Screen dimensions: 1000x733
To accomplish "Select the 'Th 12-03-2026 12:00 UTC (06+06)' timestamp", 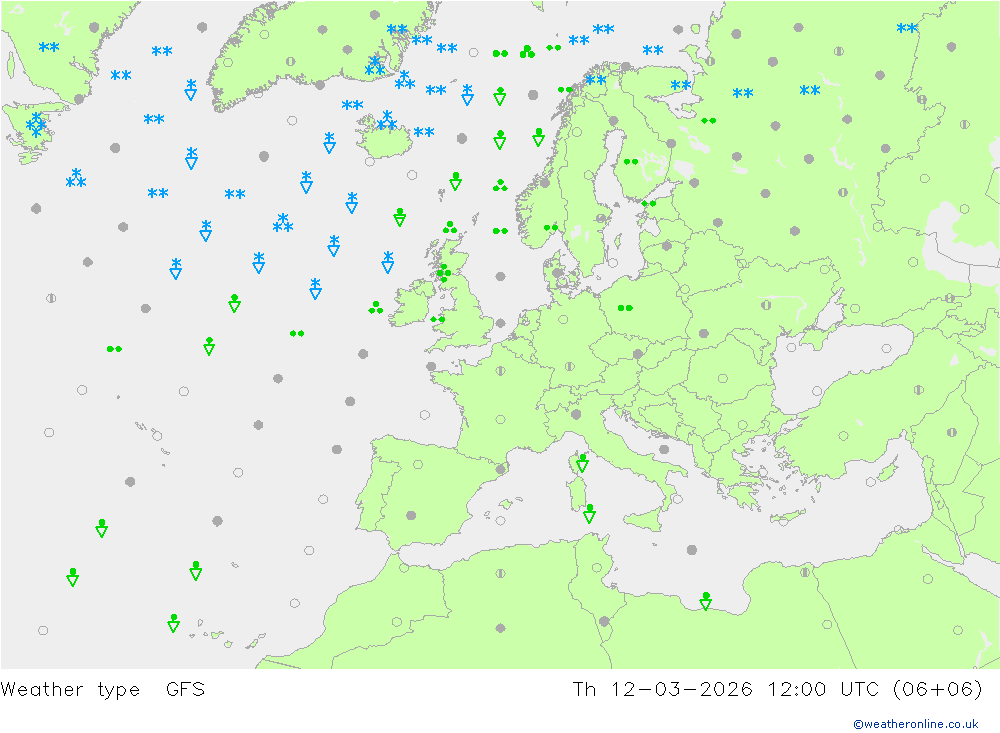I will 777,690.
